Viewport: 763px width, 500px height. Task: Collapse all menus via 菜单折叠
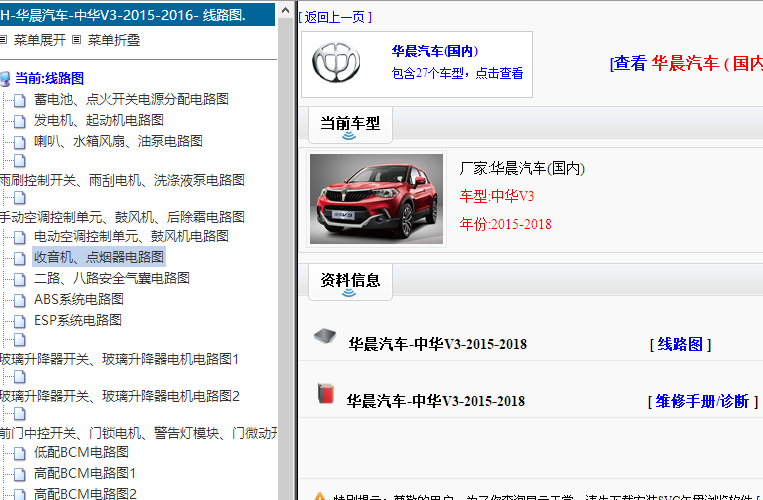click(113, 40)
